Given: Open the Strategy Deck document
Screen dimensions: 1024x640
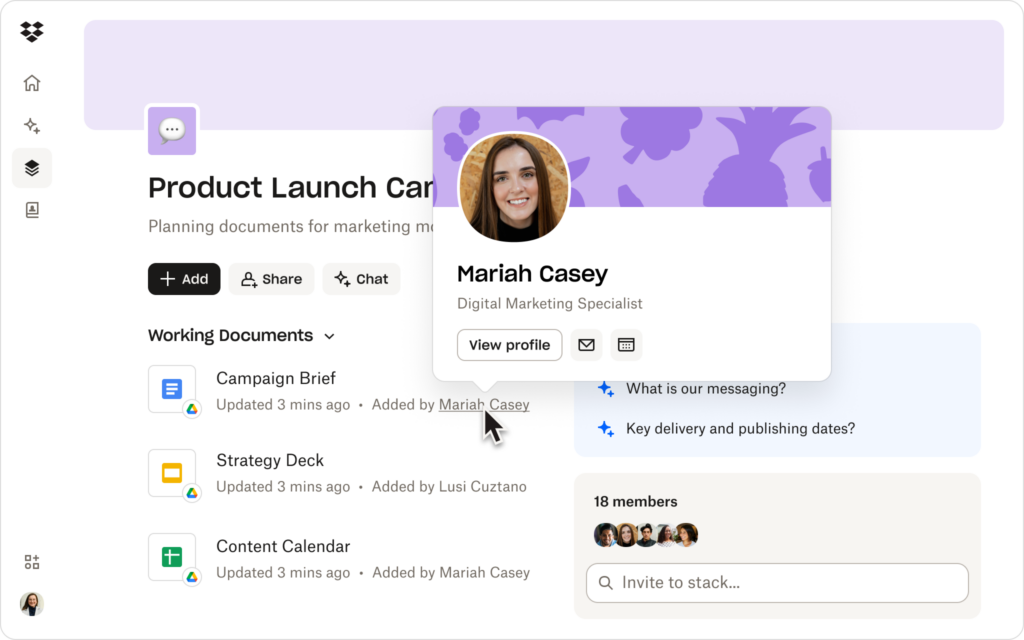Looking at the screenshot, I should click(x=270, y=460).
